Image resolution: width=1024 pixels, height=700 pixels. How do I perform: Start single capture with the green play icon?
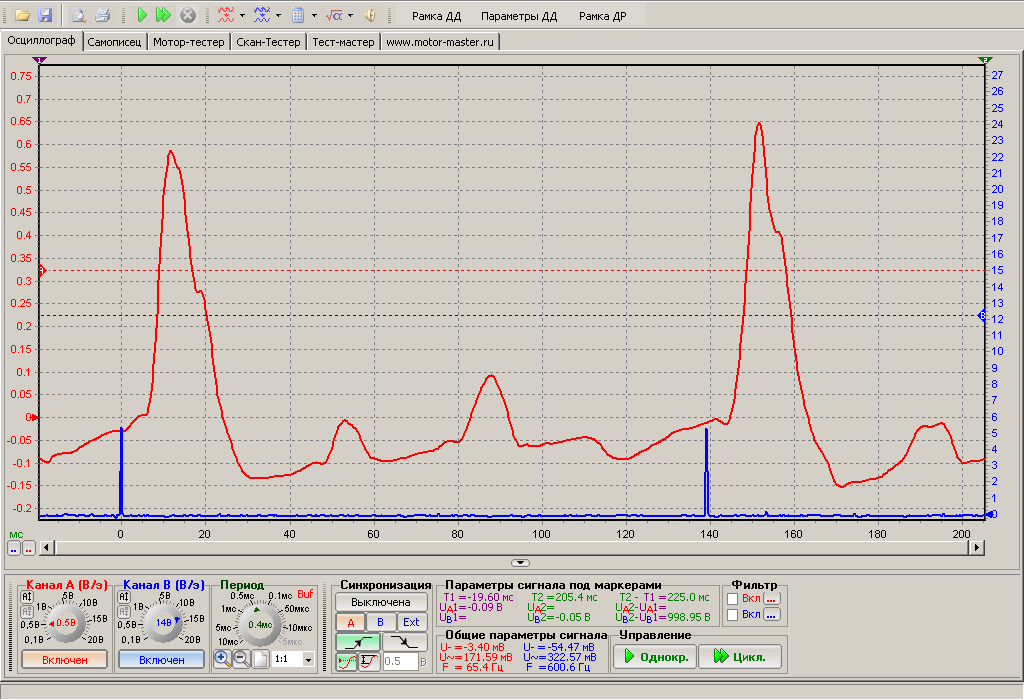(142, 15)
